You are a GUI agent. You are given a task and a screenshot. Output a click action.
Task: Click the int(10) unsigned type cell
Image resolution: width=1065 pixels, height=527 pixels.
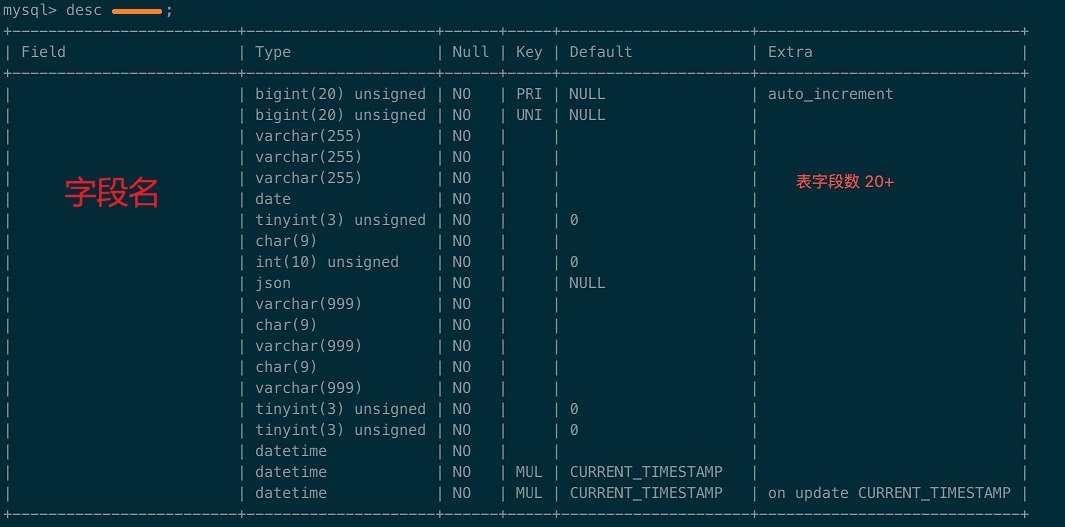point(326,262)
